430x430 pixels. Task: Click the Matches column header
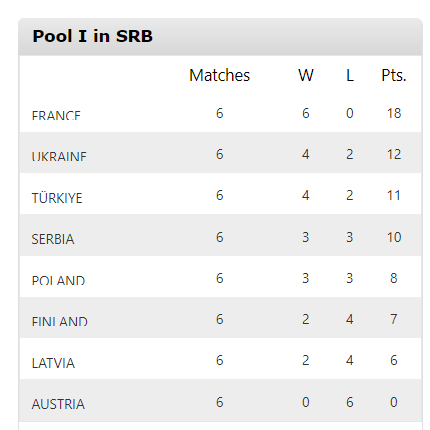point(219,75)
